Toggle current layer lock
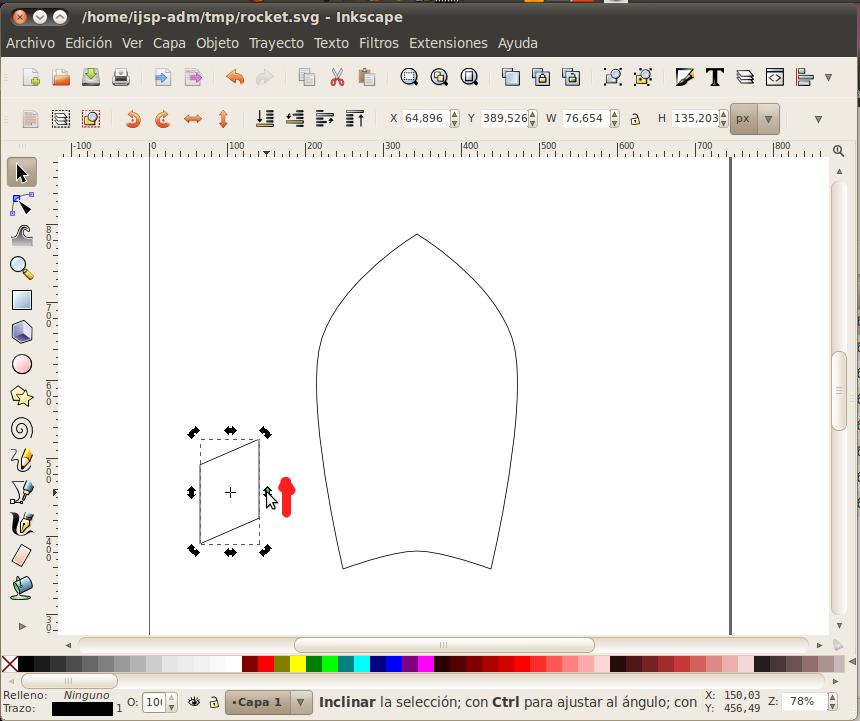The width and height of the screenshot is (860, 721). click(214, 702)
